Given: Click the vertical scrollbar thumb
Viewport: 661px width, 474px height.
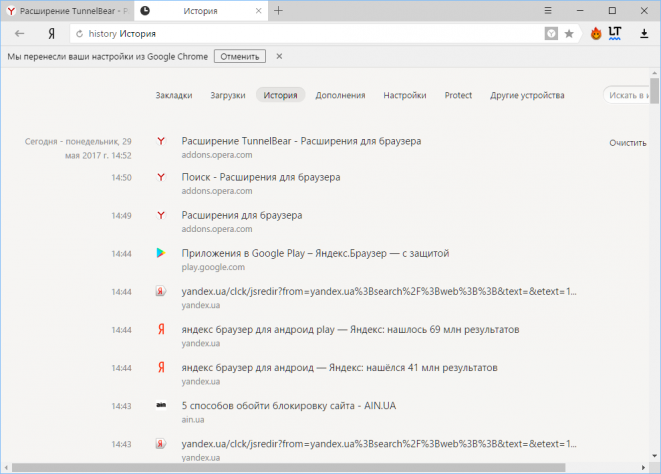Looking at the screenshot, I should [x=654, y=90].
